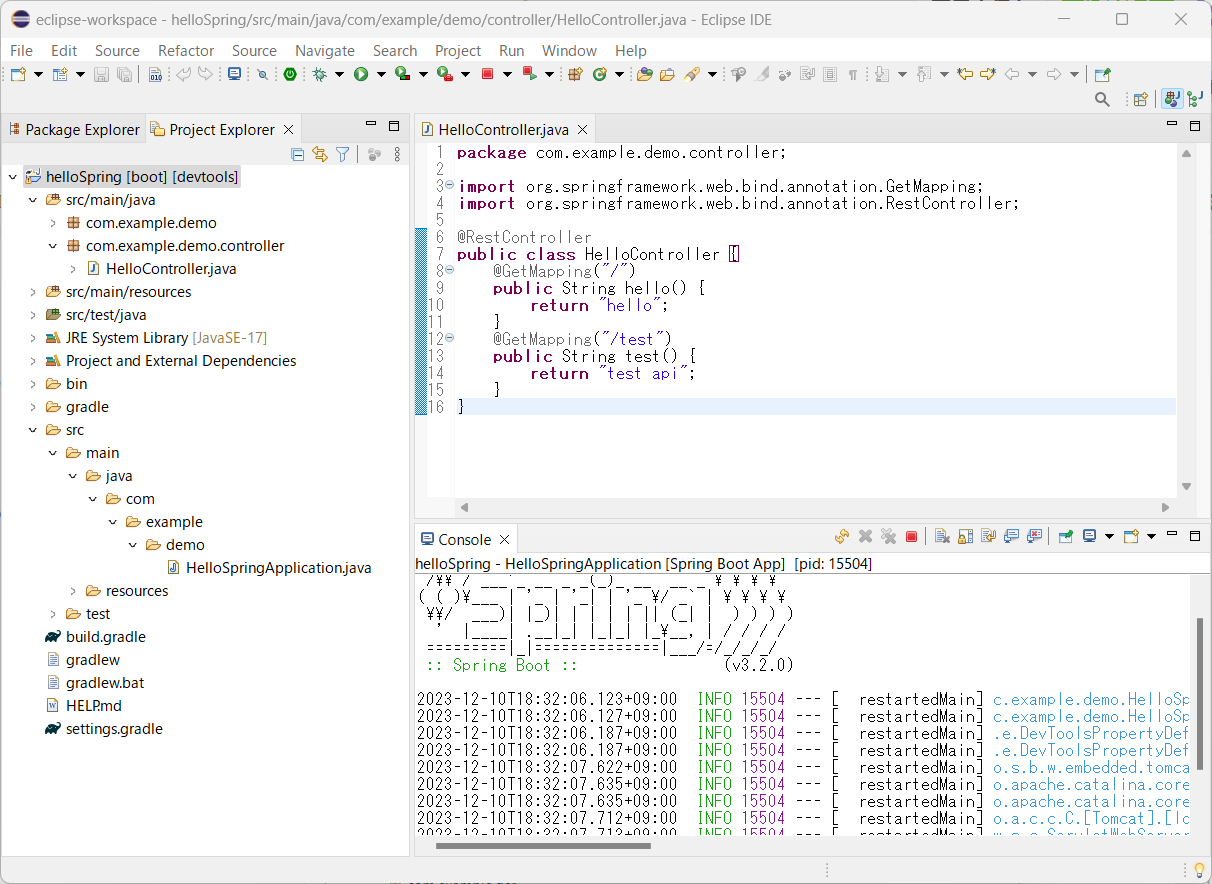The image size is (1212, 884).
Task: Launch debugging with the Debug icon
Action: (320, 74)
